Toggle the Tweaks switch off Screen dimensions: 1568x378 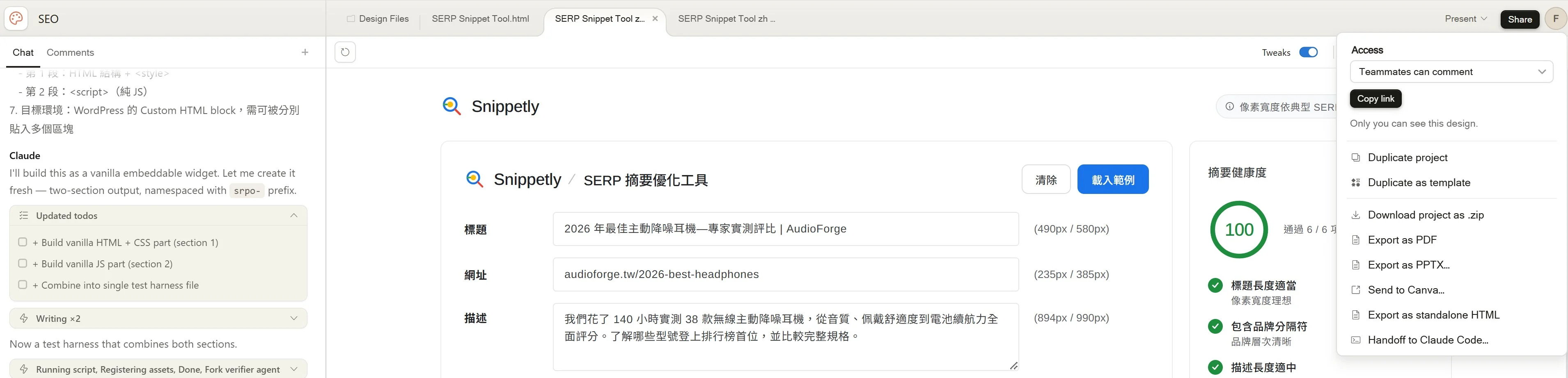[x=1308, y=52]
